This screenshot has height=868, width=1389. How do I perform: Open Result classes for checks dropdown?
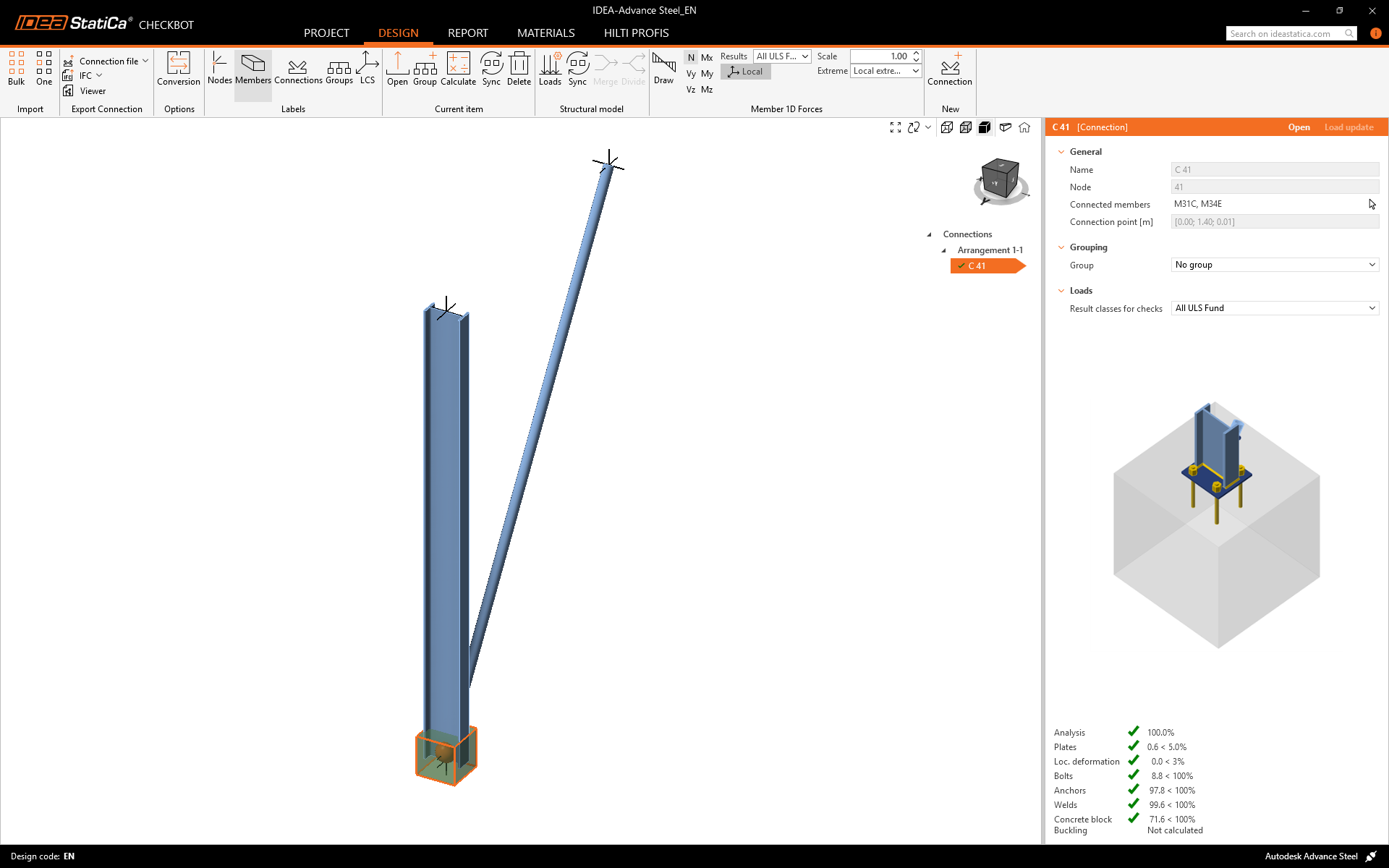click(1274, 308)
